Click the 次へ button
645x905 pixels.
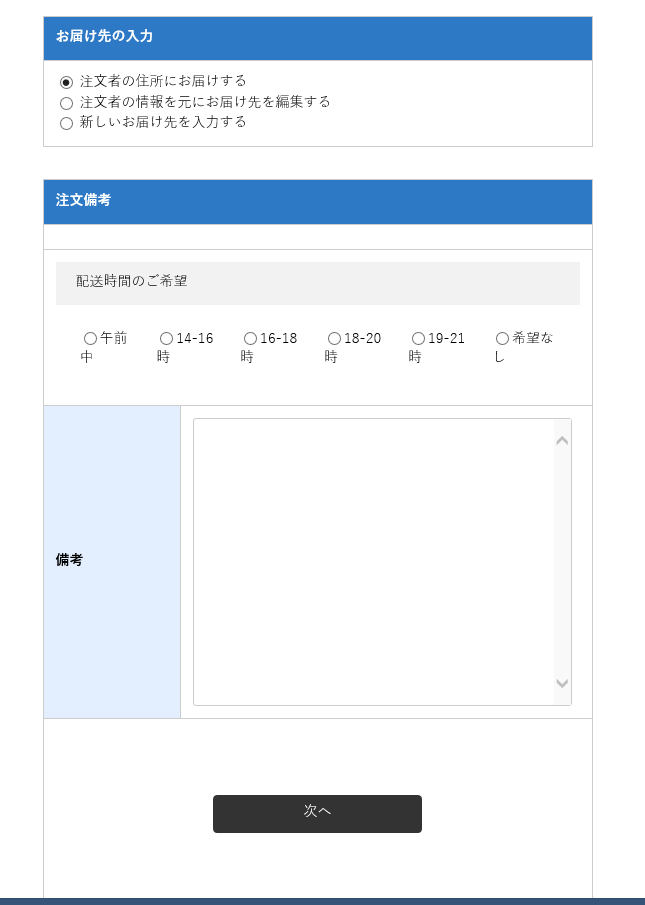(x=317, y=814)
